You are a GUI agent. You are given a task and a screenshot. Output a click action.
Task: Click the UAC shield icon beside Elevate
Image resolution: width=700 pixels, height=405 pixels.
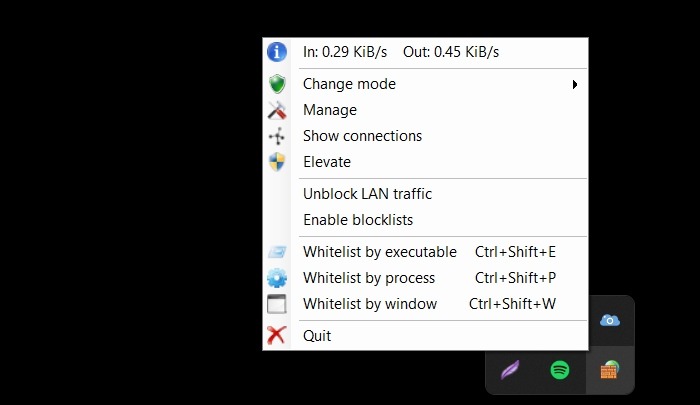point(277,162)
